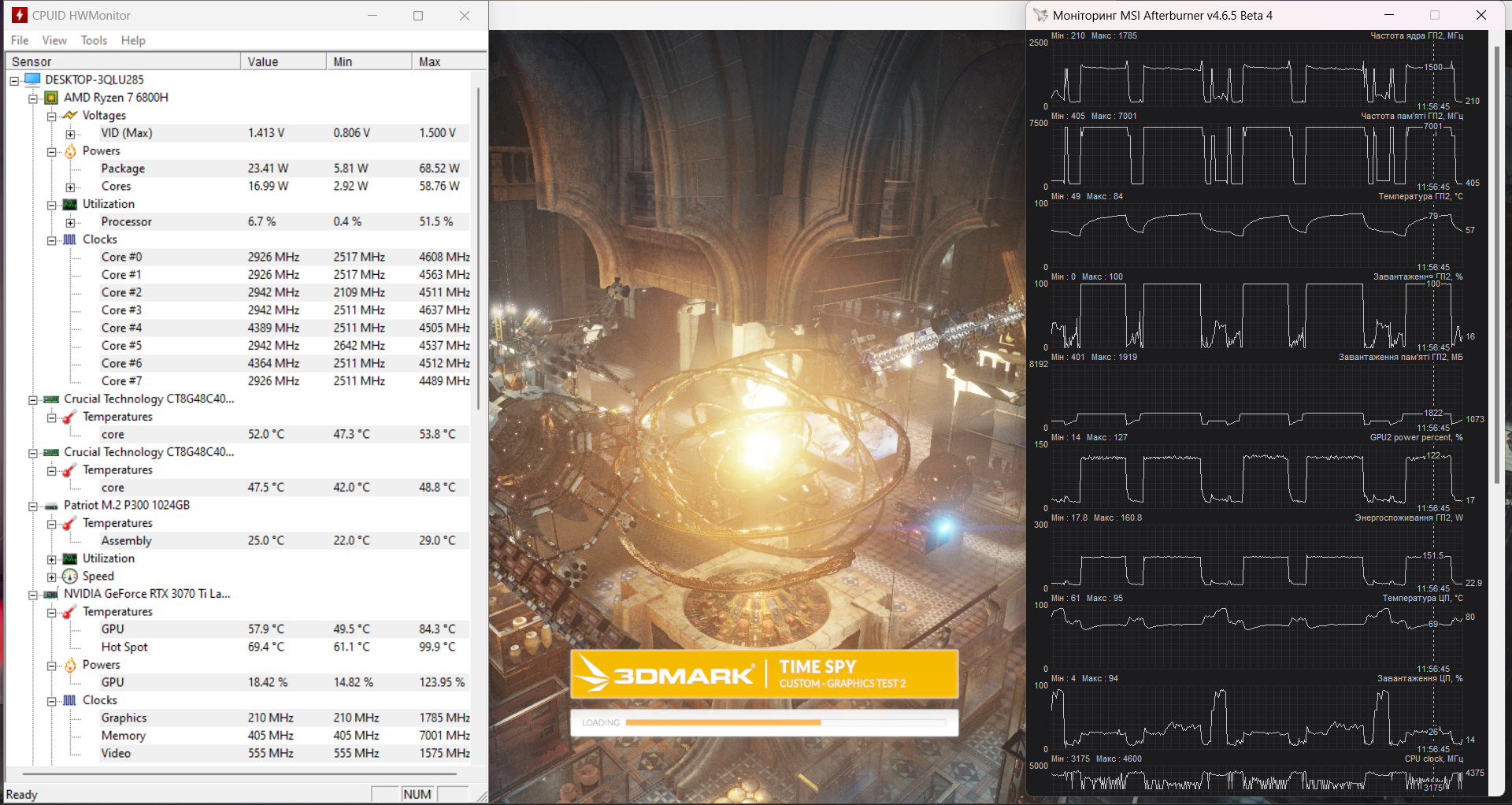Screen dimensions: 1512x805
Task: Click the Температура ЦП graph label
Action: [x=1422, y=598]
